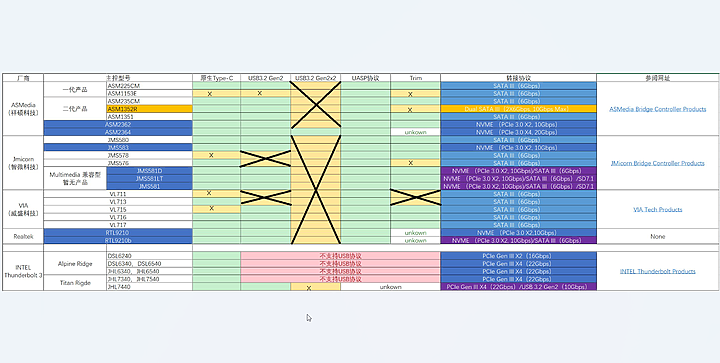Click the ASM1153E model cell
Image resolution: width=720 pixels, height=363 pixels.
149,93
